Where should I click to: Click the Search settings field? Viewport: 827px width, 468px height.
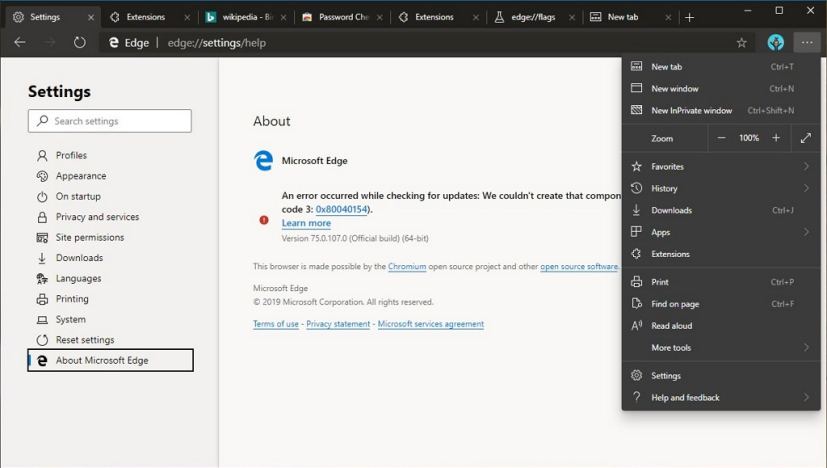(110, 121)
